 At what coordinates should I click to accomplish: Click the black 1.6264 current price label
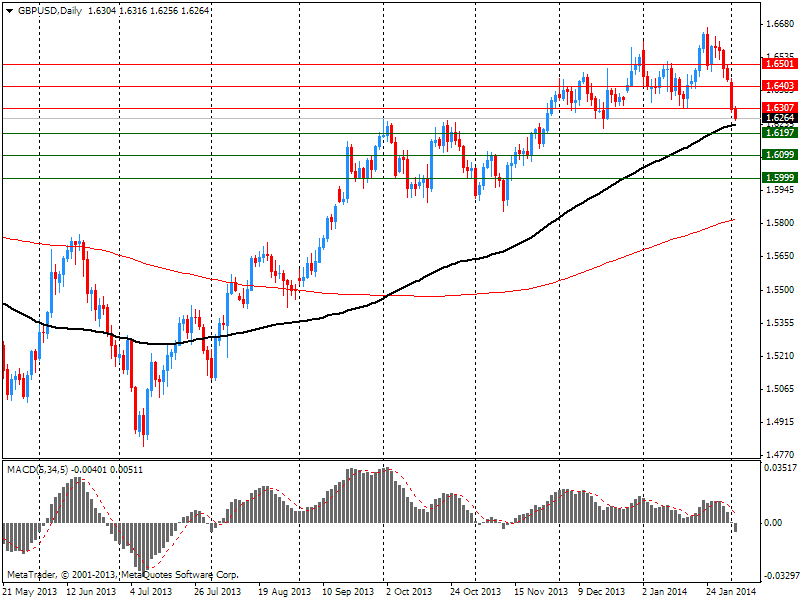coord(778,118)
